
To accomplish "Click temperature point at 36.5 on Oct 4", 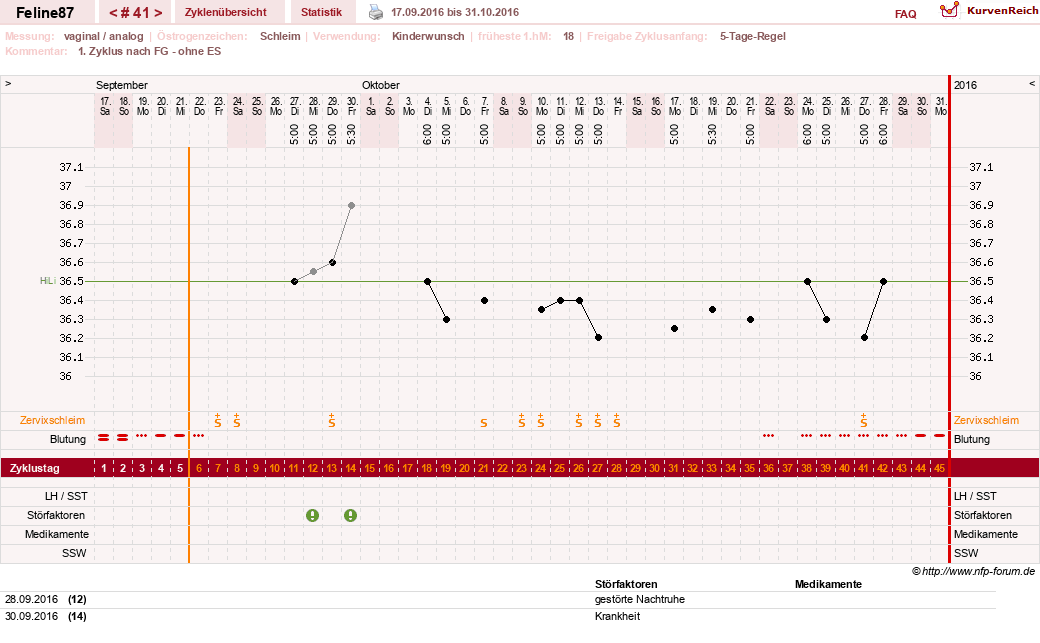I will (x=427, y=281).
